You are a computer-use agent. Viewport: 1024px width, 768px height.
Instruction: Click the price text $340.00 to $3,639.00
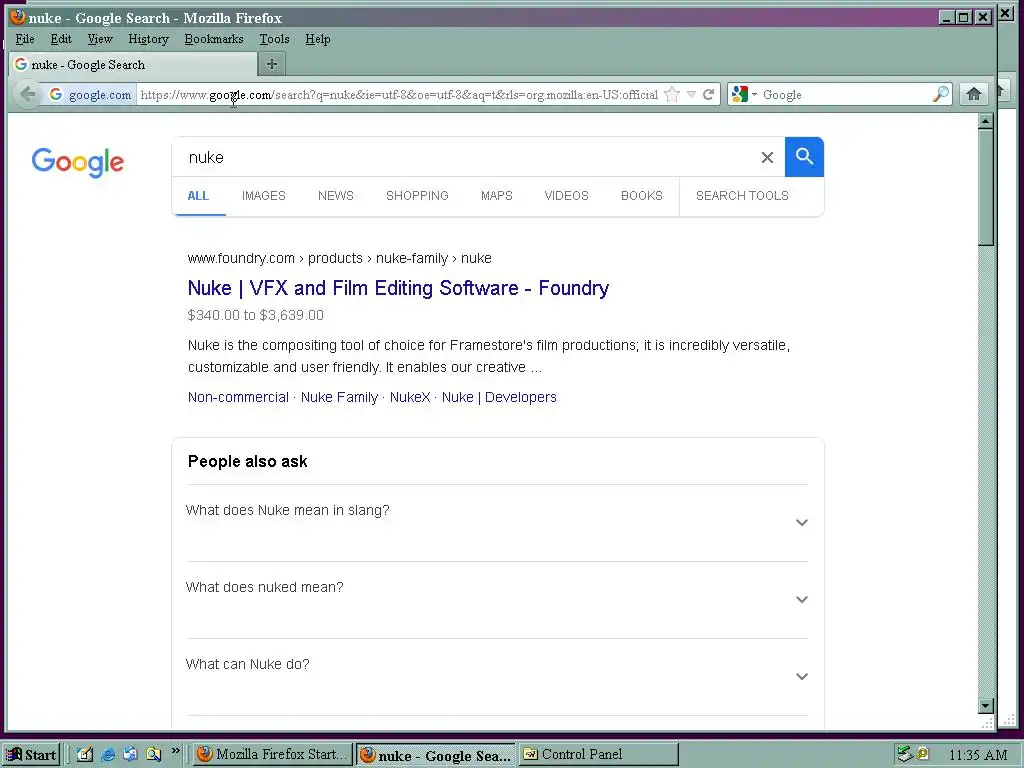click(255, 315)
